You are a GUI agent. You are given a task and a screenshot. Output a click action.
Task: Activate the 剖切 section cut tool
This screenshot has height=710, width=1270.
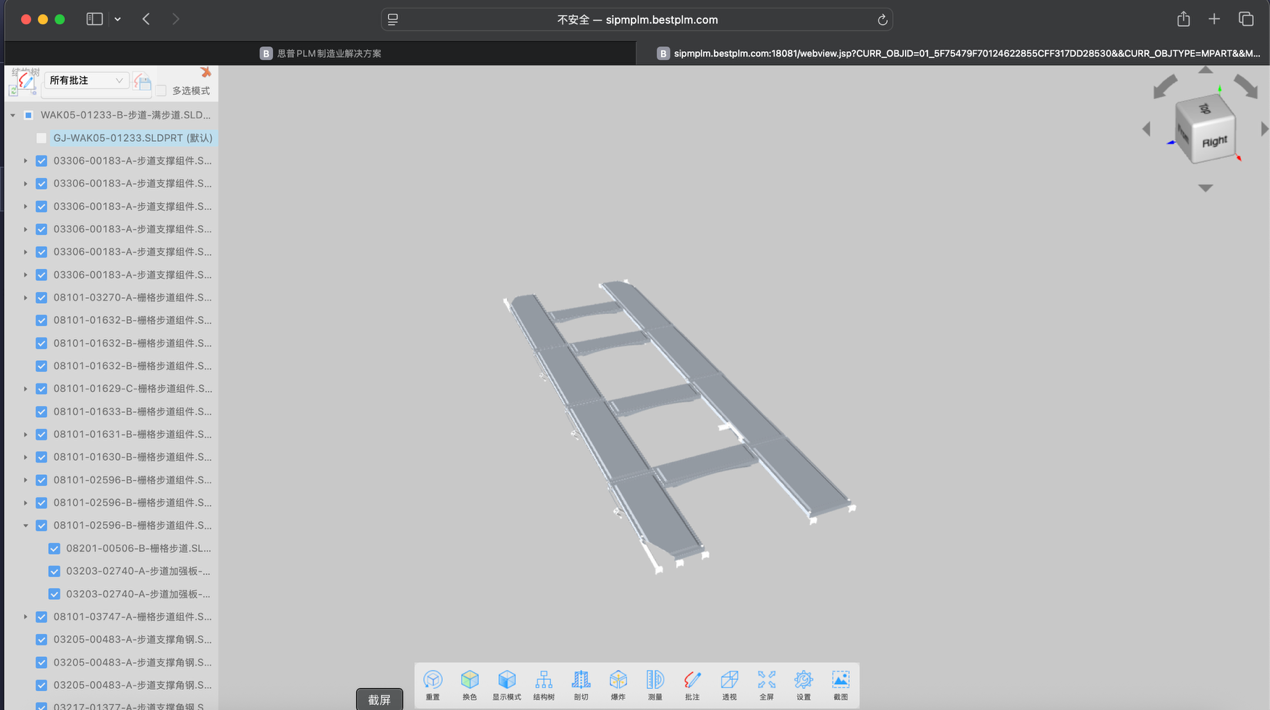click(x=581, y=685)
